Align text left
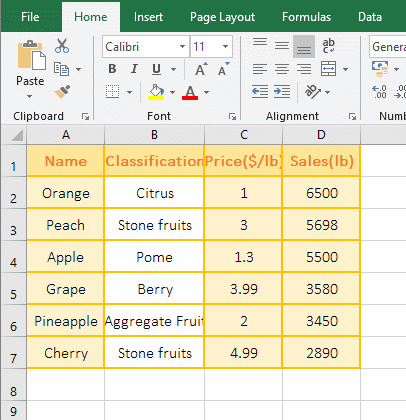 260,69
